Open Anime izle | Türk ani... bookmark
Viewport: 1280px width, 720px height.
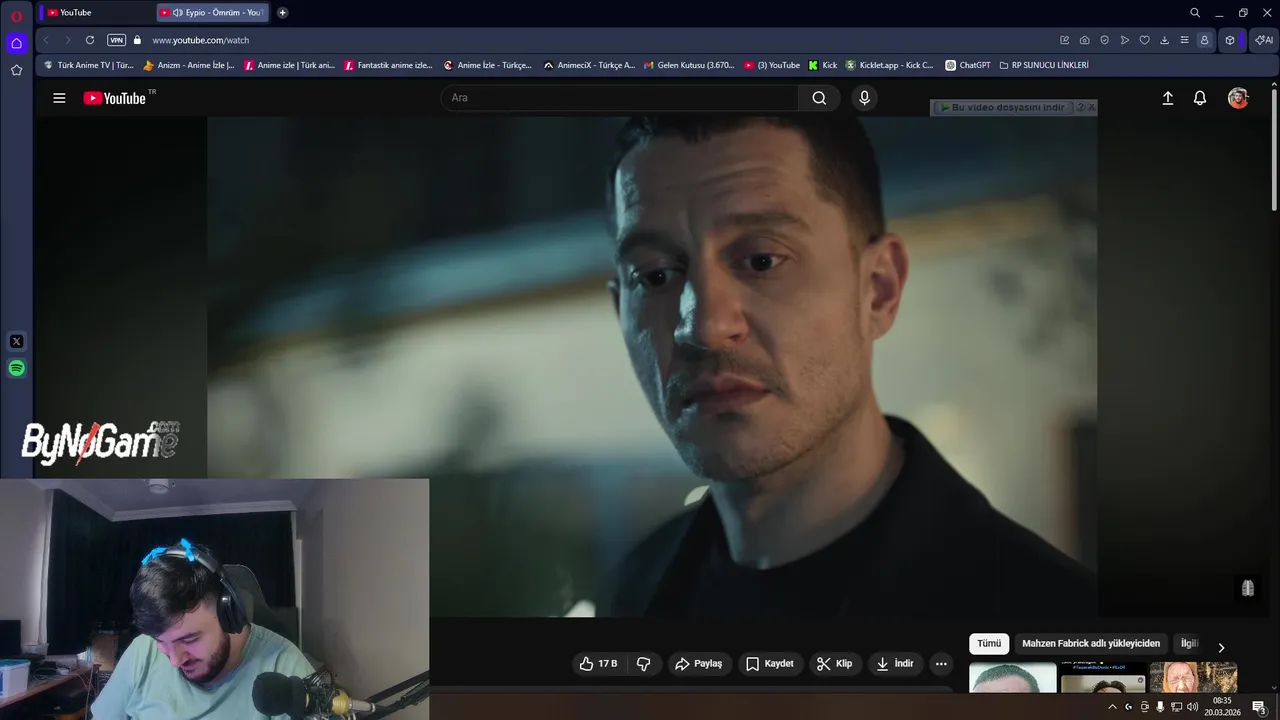pyautogui.click(x=290, y=65)
